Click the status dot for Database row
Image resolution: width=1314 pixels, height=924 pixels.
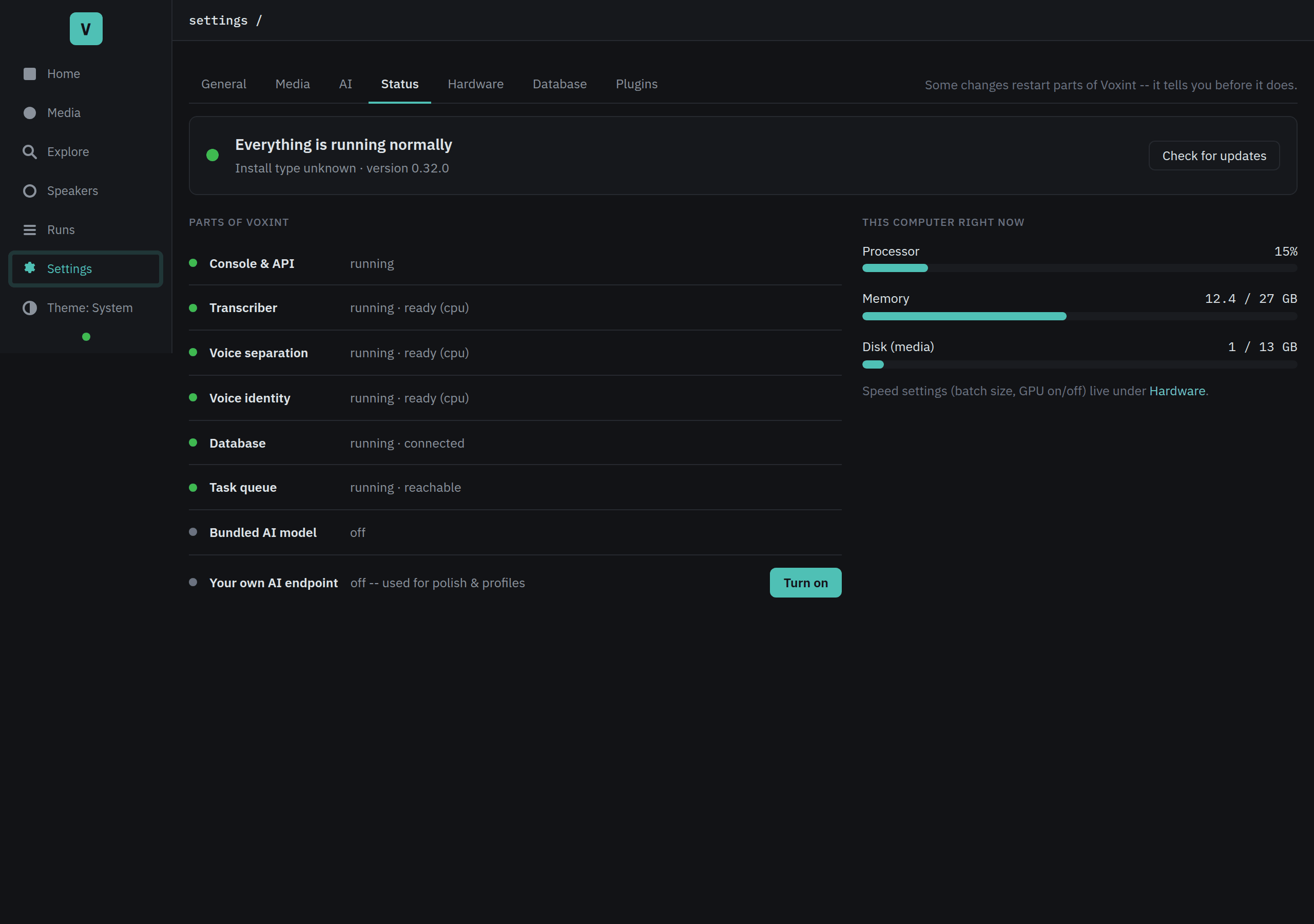193,442
